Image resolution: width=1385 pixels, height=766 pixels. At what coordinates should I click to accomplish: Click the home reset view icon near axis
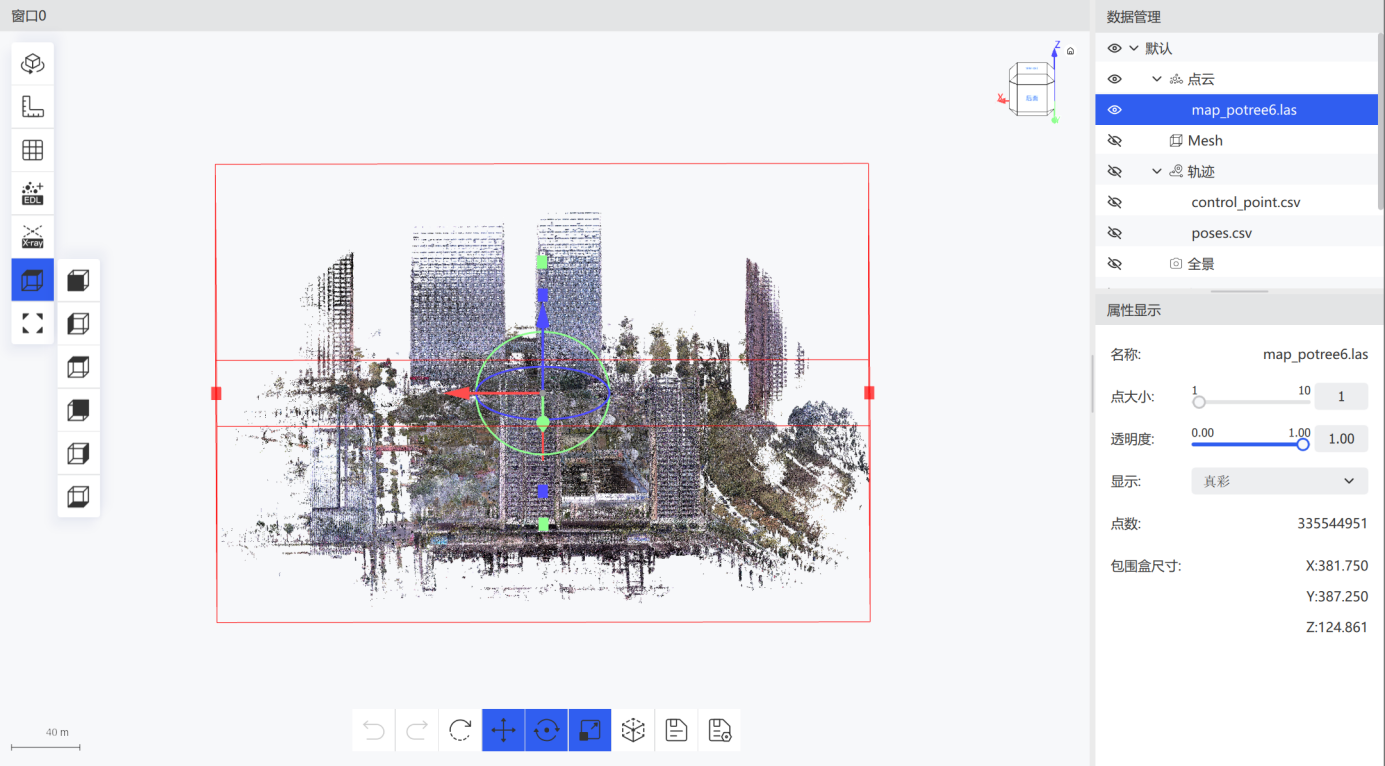[x=1071, y=51]
